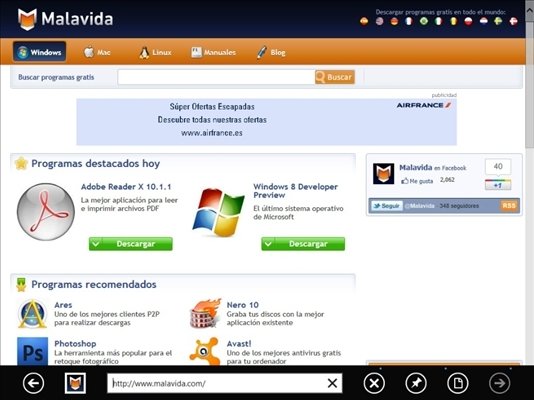Open the Adobe Reader X 10.1.1 link
The height and width of the screenshot is (400, 534).
click(126, 187)
